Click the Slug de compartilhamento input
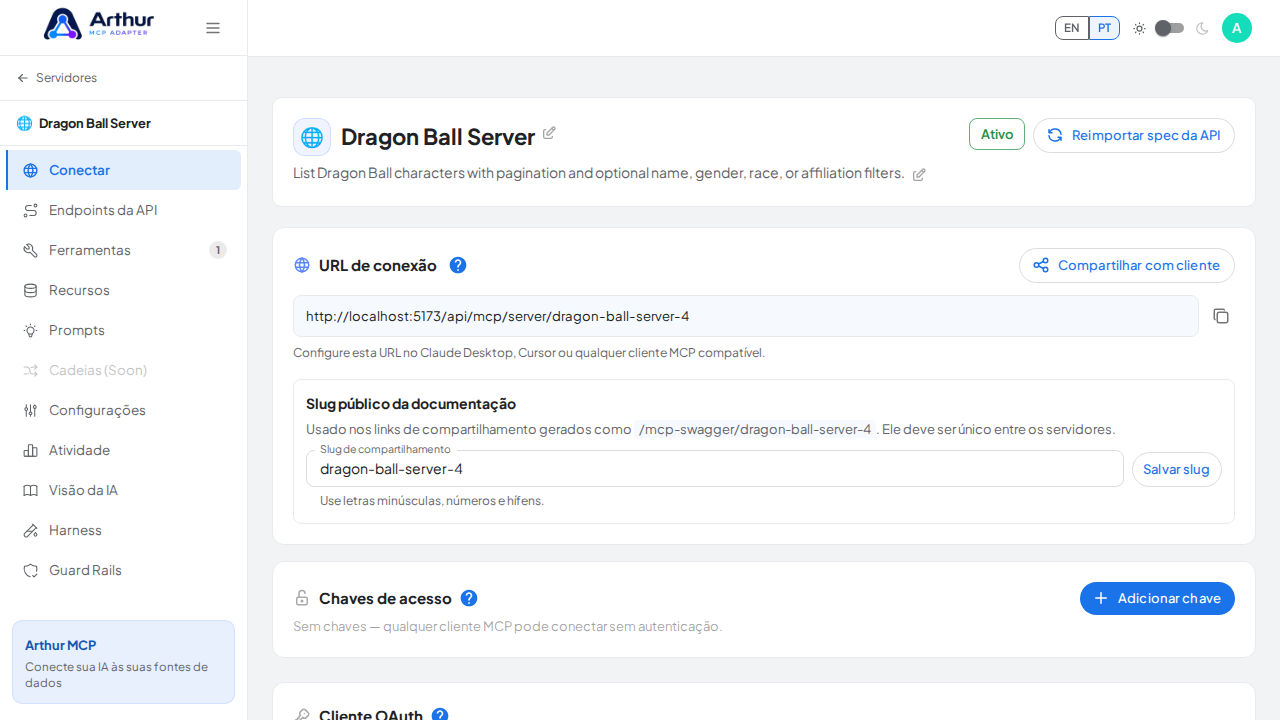 pyautogui.click(x=715, y=468)
